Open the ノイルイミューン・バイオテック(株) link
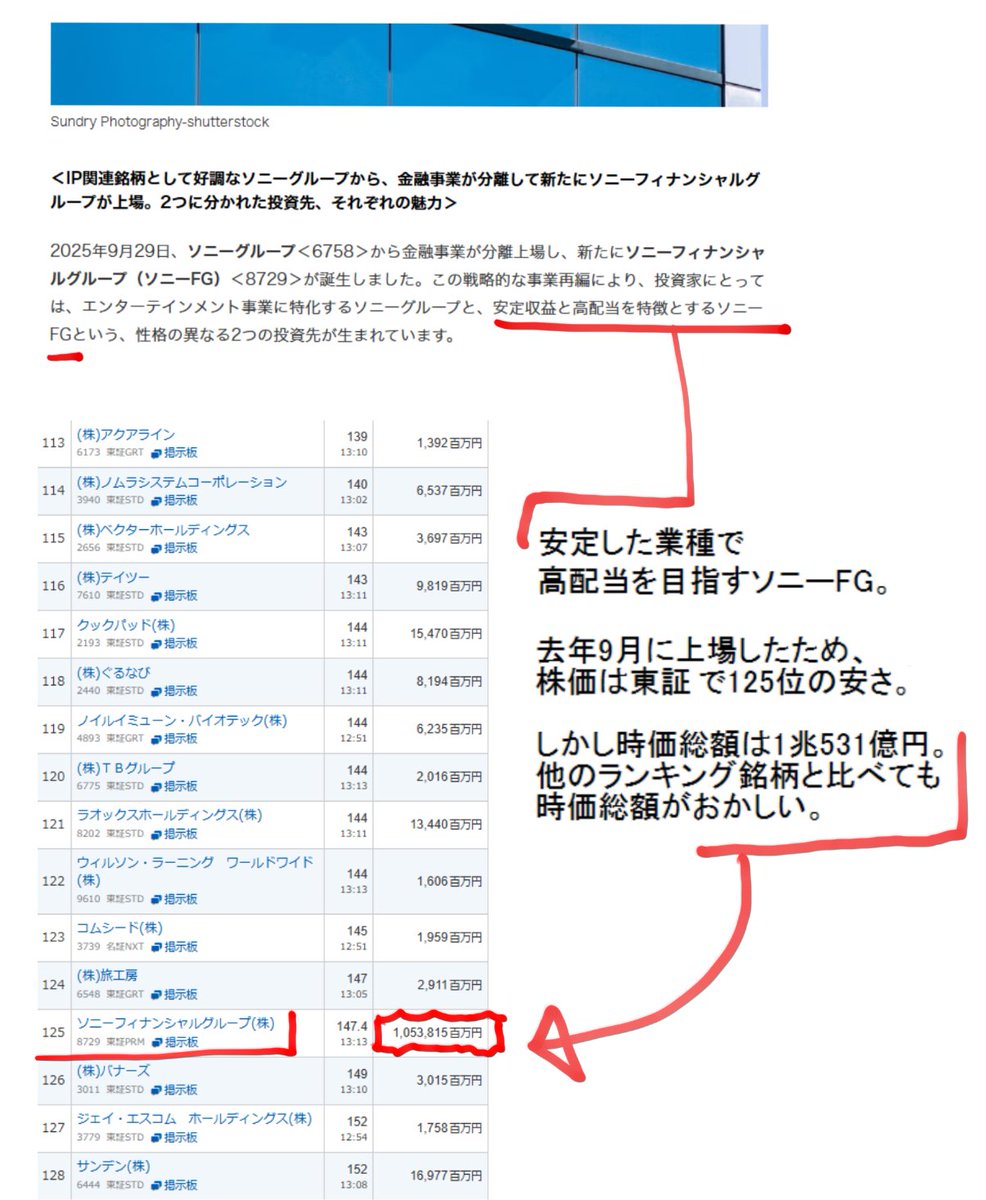986x1200 pixels. [x=182, y=721]
